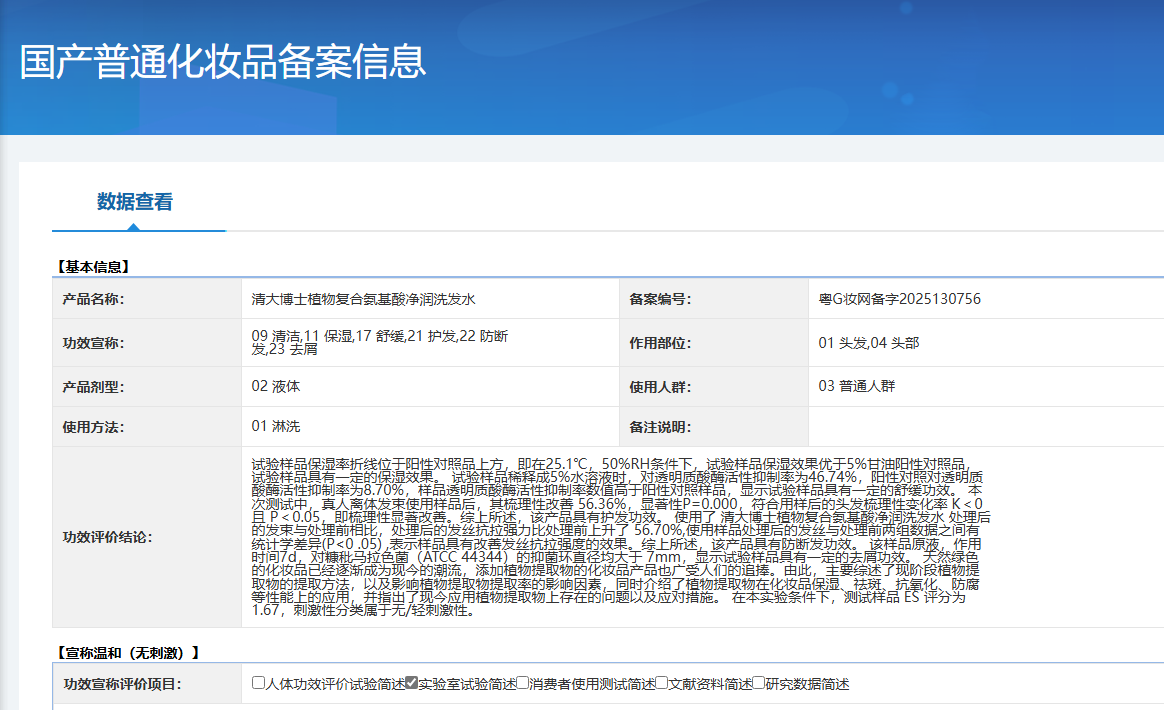Viewport: 1164px width, 710px height.
Task: Switch to the 数据查看 tab
Action: [x=135, y=202]
